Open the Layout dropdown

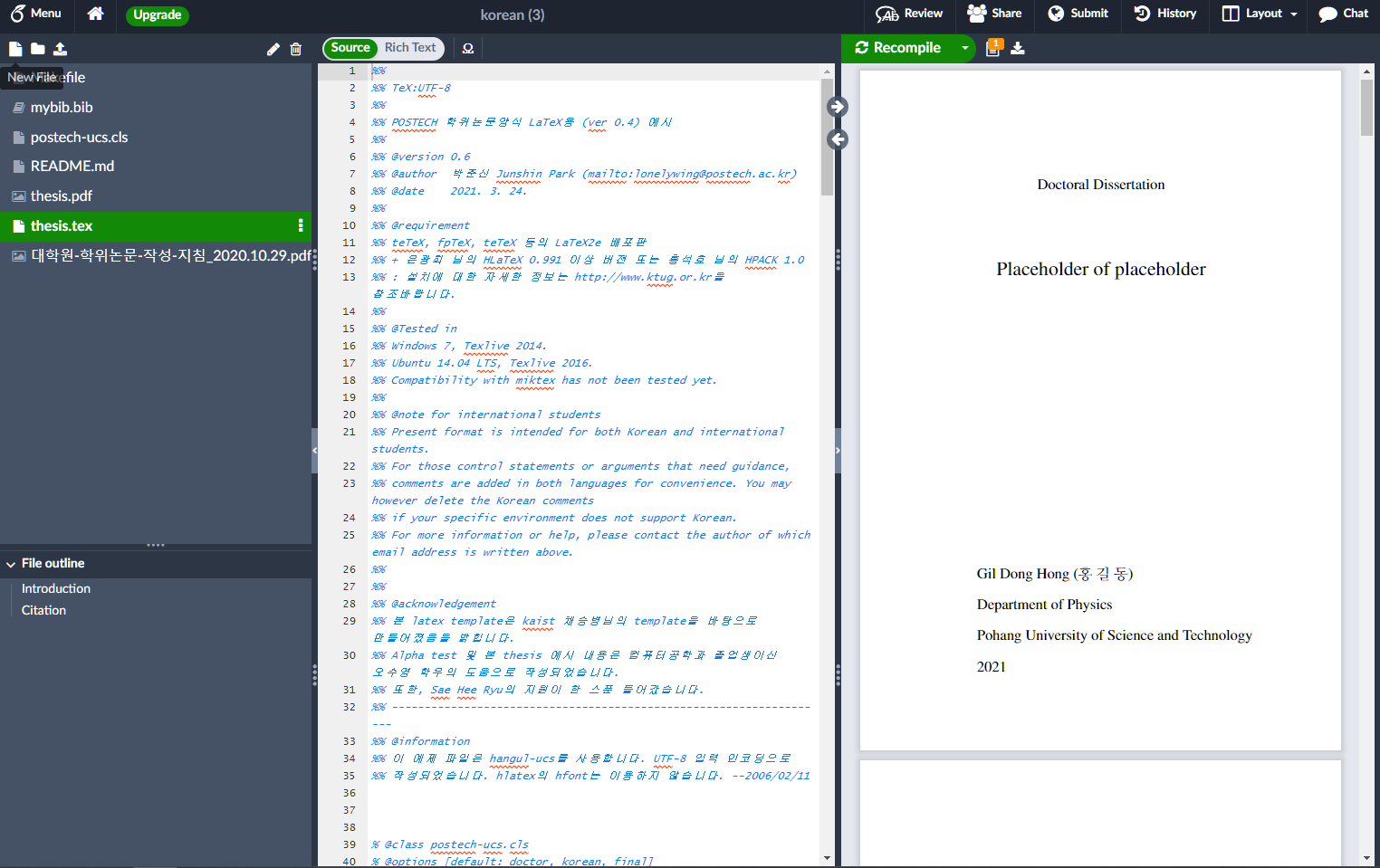[x=1259, y=14]
